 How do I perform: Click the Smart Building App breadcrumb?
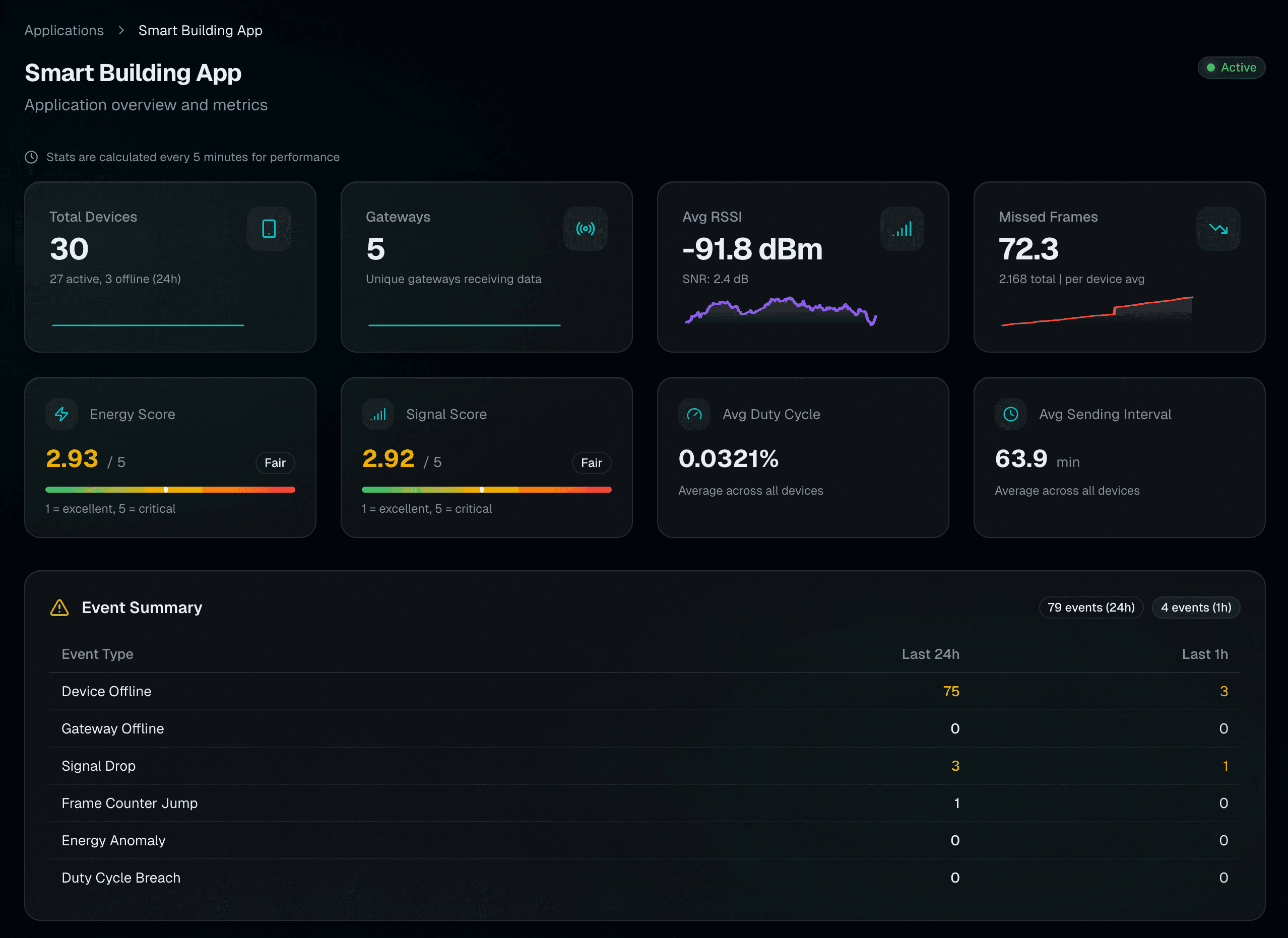200,30
